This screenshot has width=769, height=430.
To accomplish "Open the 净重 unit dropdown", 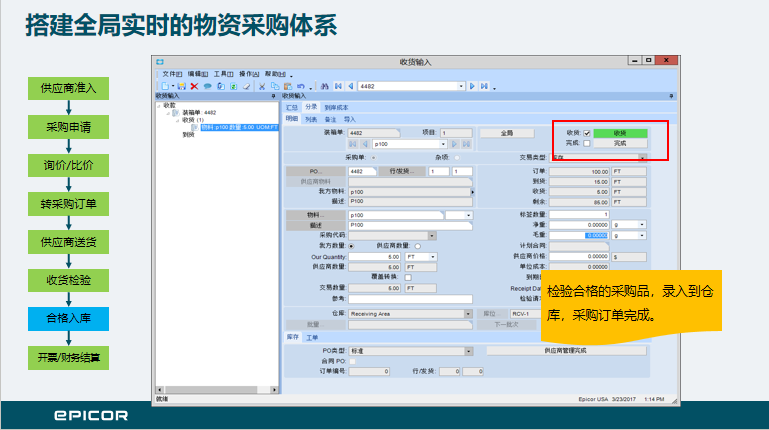I will tap(642, 225).
